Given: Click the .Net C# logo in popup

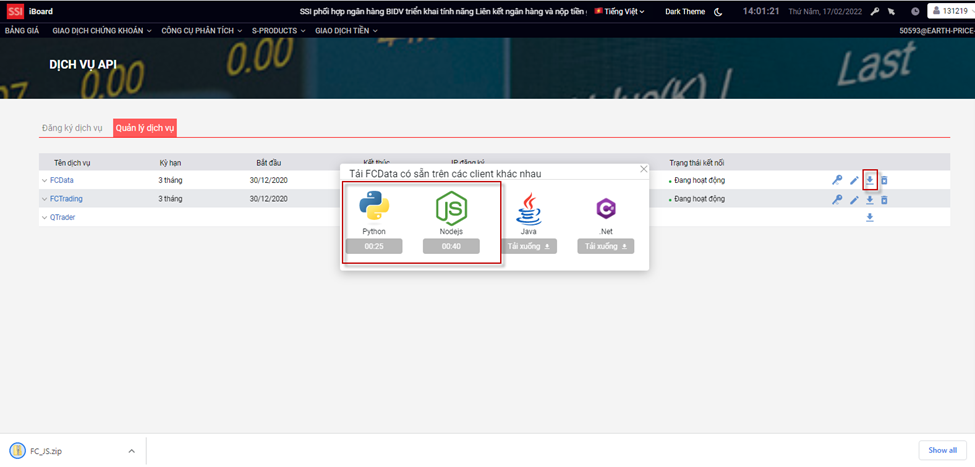Looking at the screenshot, I should point(606,208).
